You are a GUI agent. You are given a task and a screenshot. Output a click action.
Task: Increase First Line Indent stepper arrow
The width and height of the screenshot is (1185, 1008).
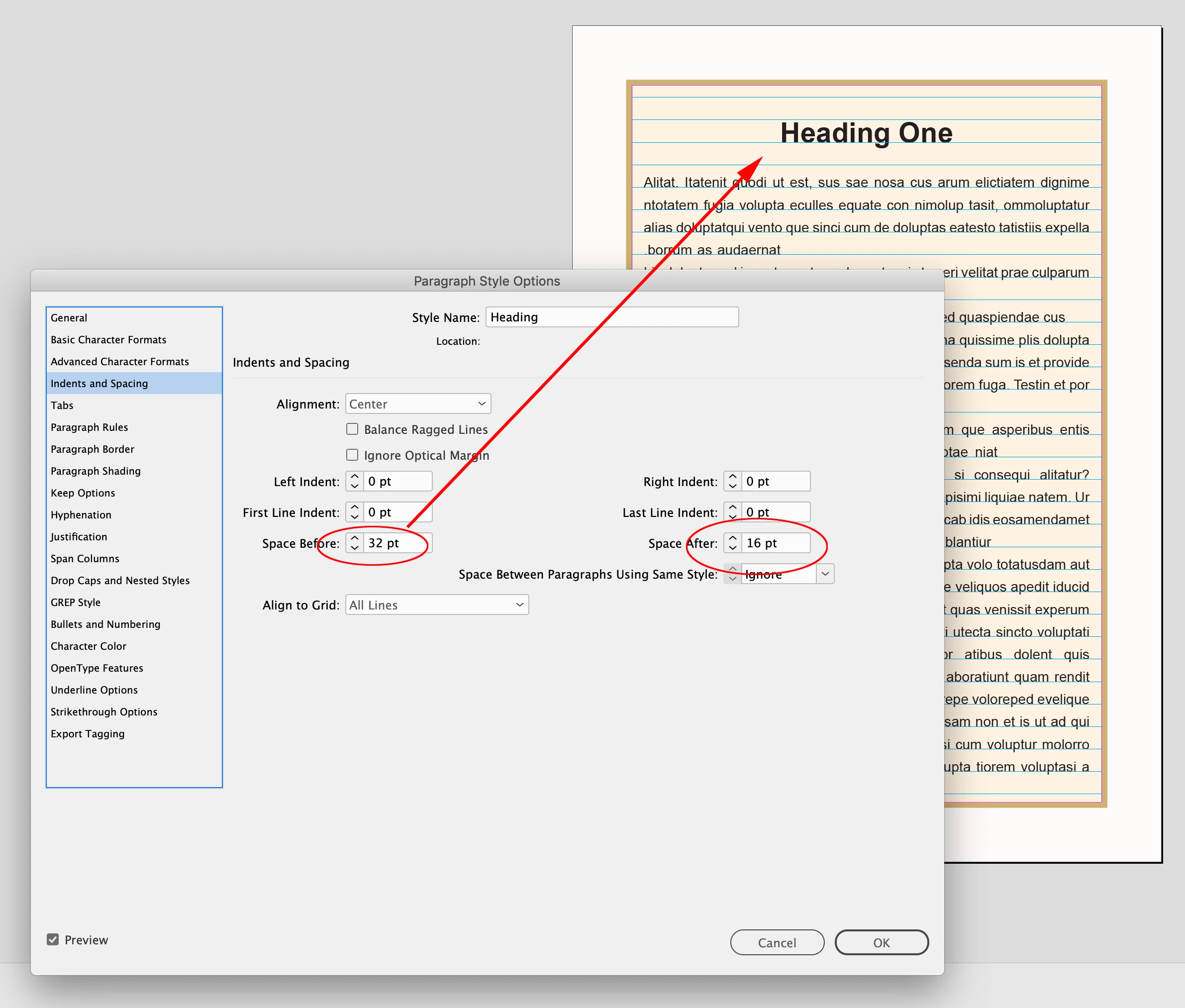tap(355, 507)
